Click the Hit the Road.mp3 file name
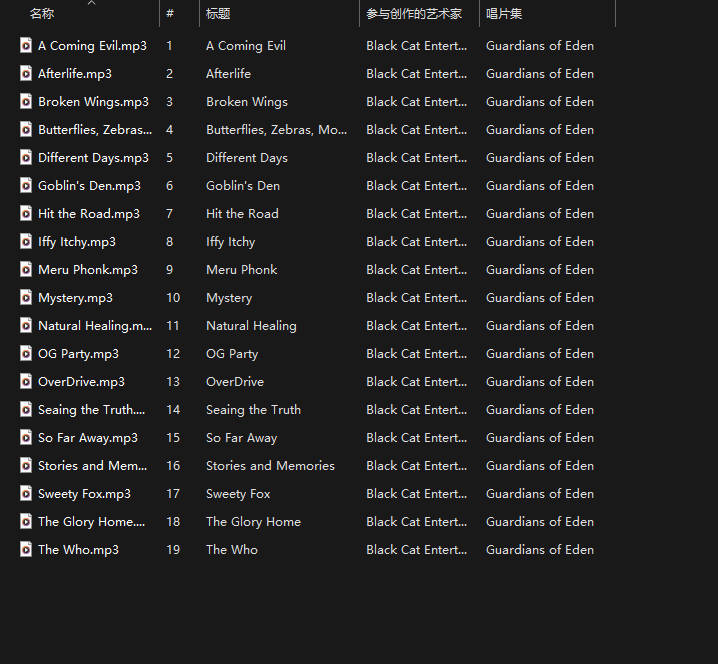 (89, 214)
